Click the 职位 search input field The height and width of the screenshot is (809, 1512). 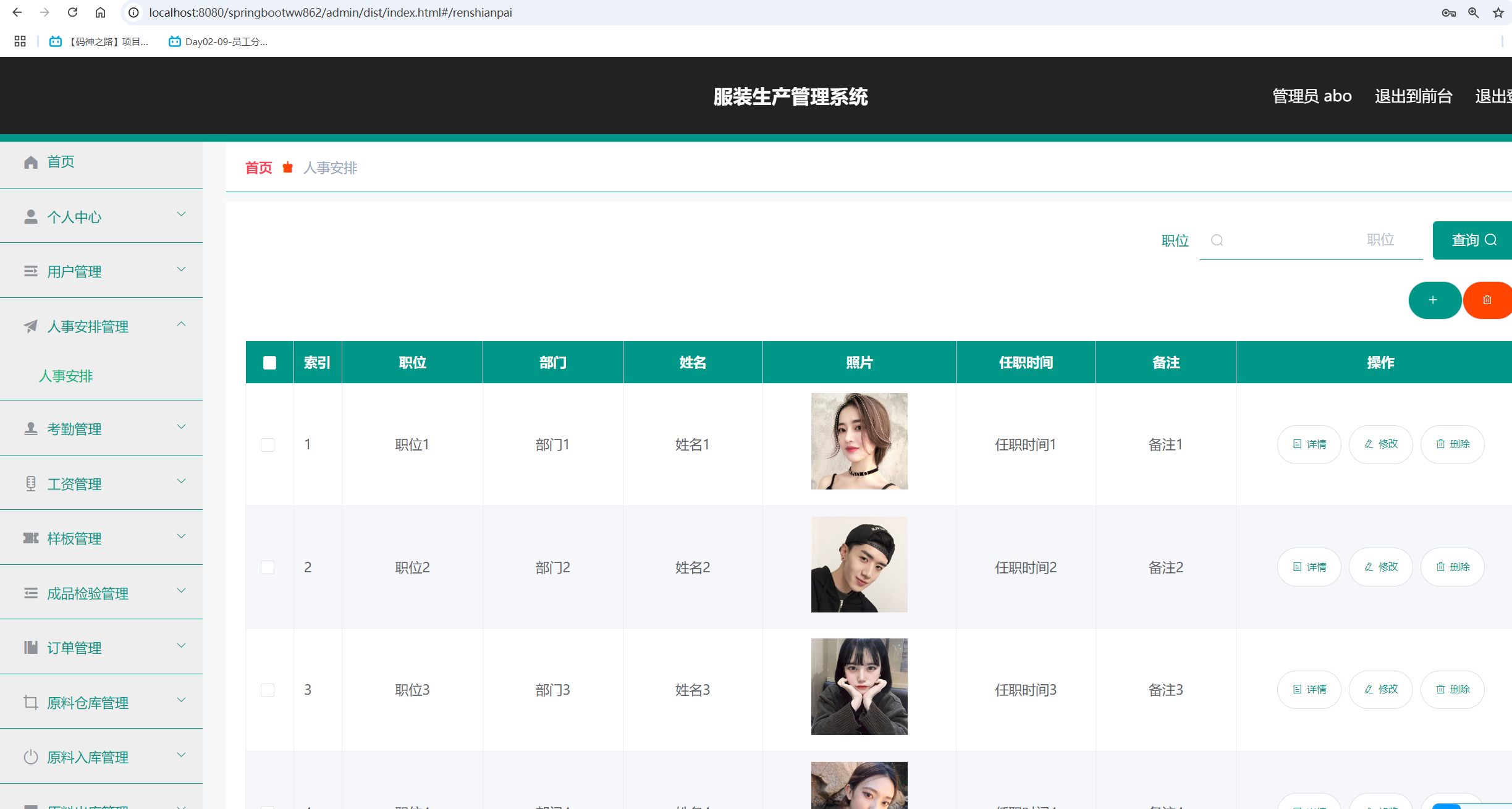1310,240
